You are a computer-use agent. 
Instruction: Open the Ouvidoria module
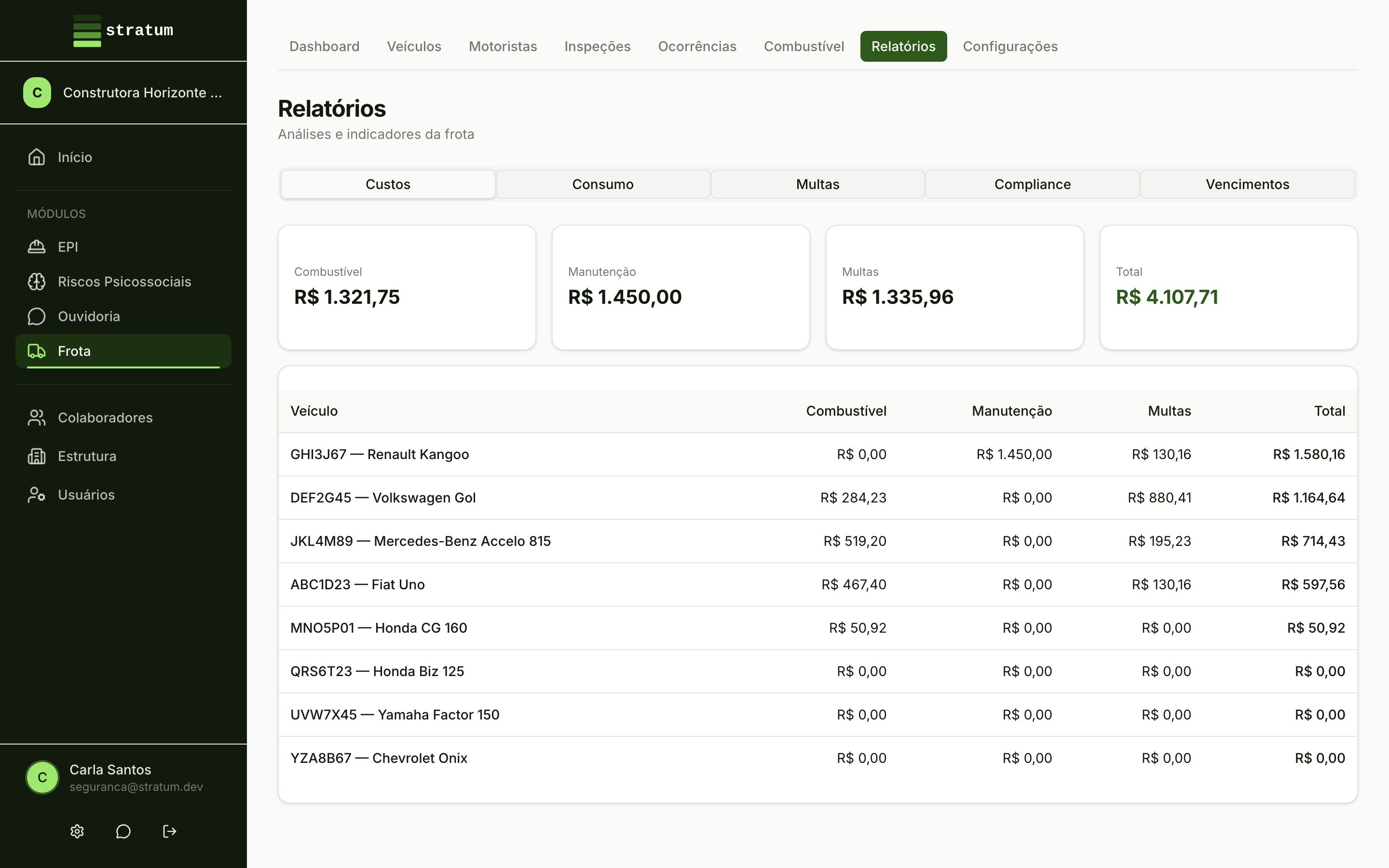point(123,316)
